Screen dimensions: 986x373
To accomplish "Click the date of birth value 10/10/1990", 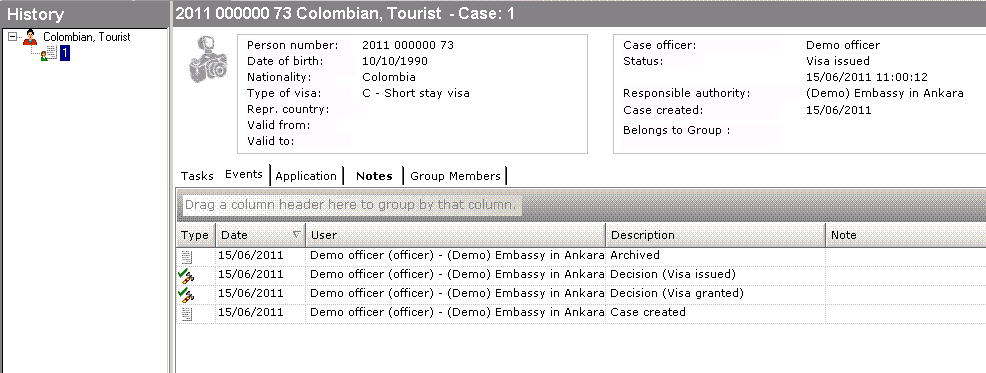I will (x=395, y=62).
